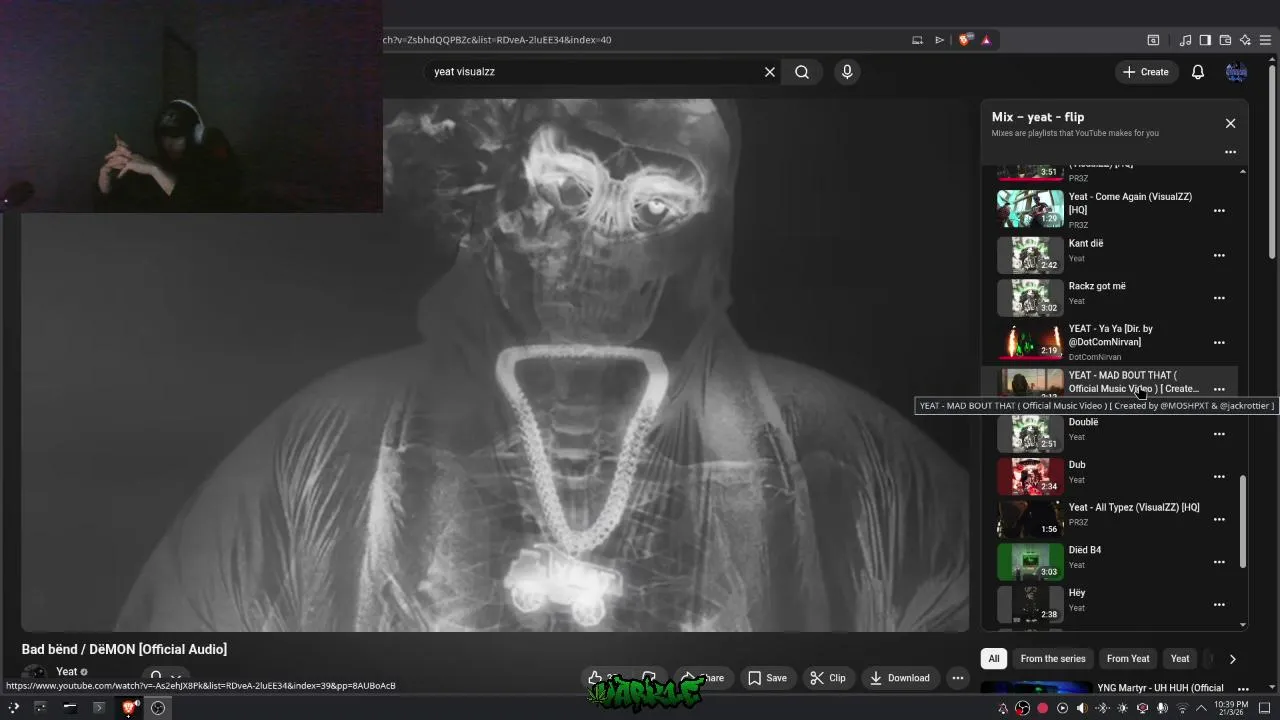Screen dimensions: 1280x720
Task: Play Kant dië from the mix
Action: [1030, 255]
